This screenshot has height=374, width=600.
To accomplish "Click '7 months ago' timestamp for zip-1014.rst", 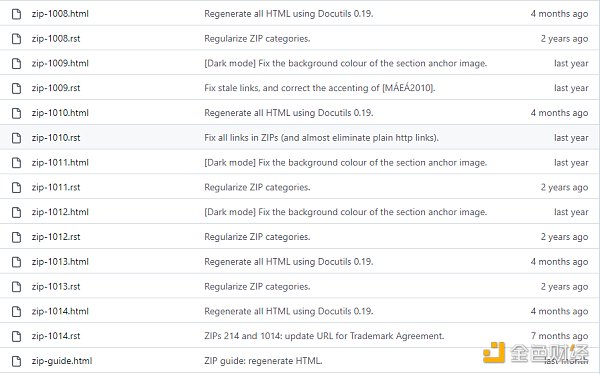I will point(559,336).
